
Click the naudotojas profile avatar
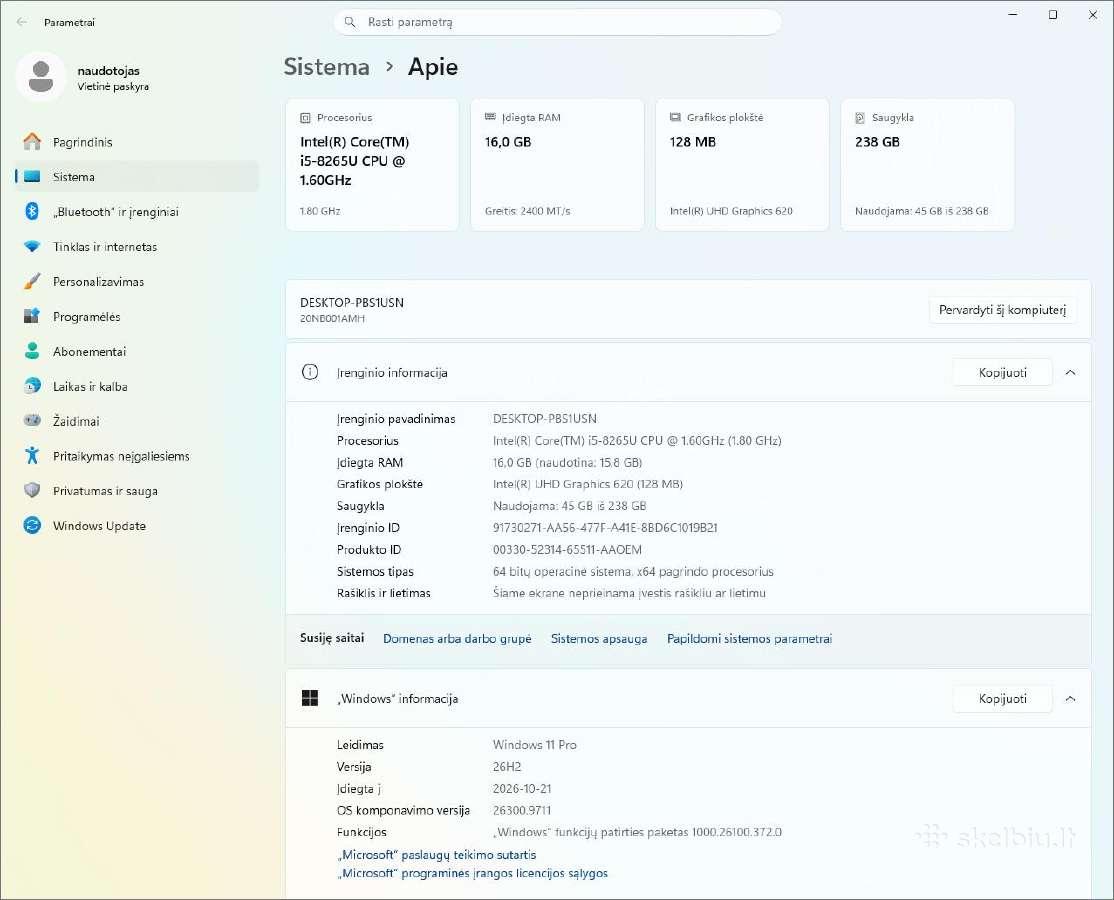tap(41, 77)
